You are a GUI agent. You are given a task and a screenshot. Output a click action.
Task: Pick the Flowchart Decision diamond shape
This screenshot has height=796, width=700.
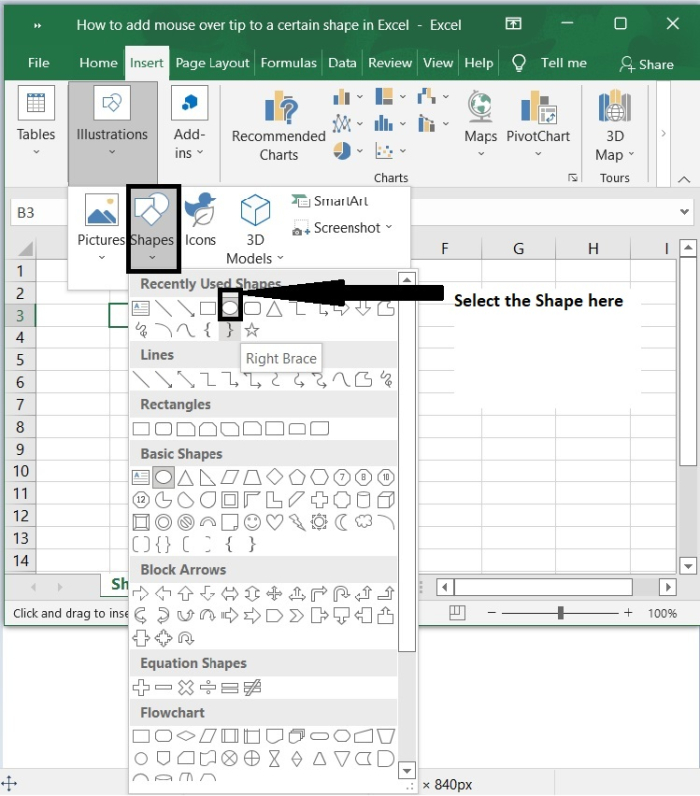(x=186, y=736)
